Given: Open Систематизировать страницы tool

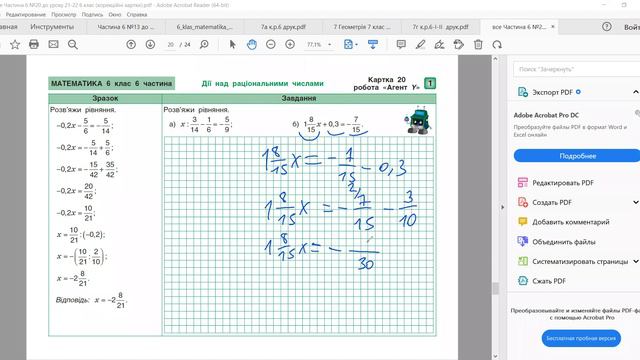Looking at the screenshot, I should pyautogui.click(x=580, y=262).
